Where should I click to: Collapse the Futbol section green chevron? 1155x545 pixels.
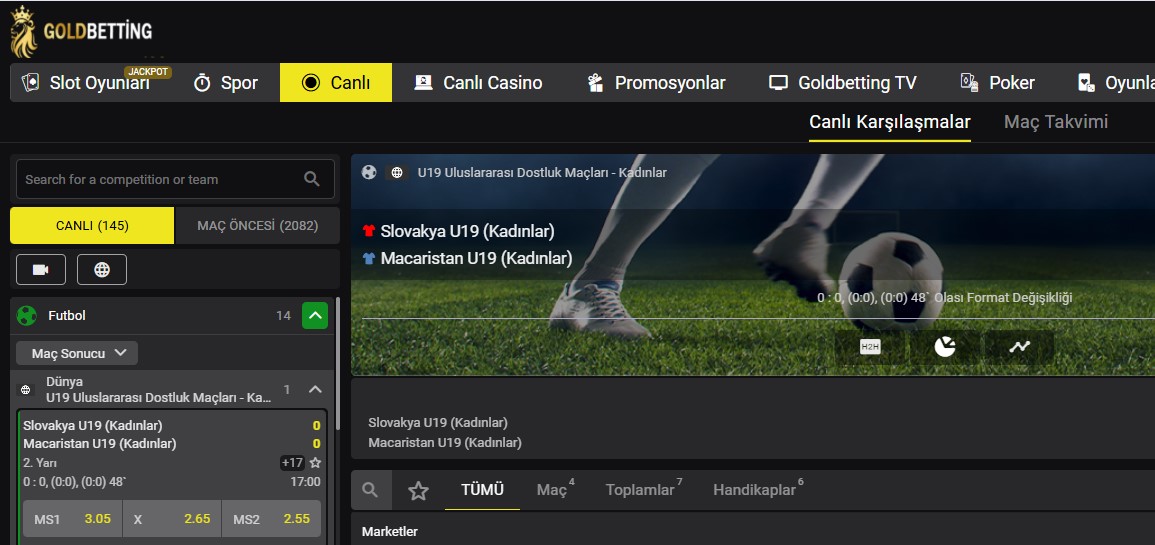click(x=315, y=316)
